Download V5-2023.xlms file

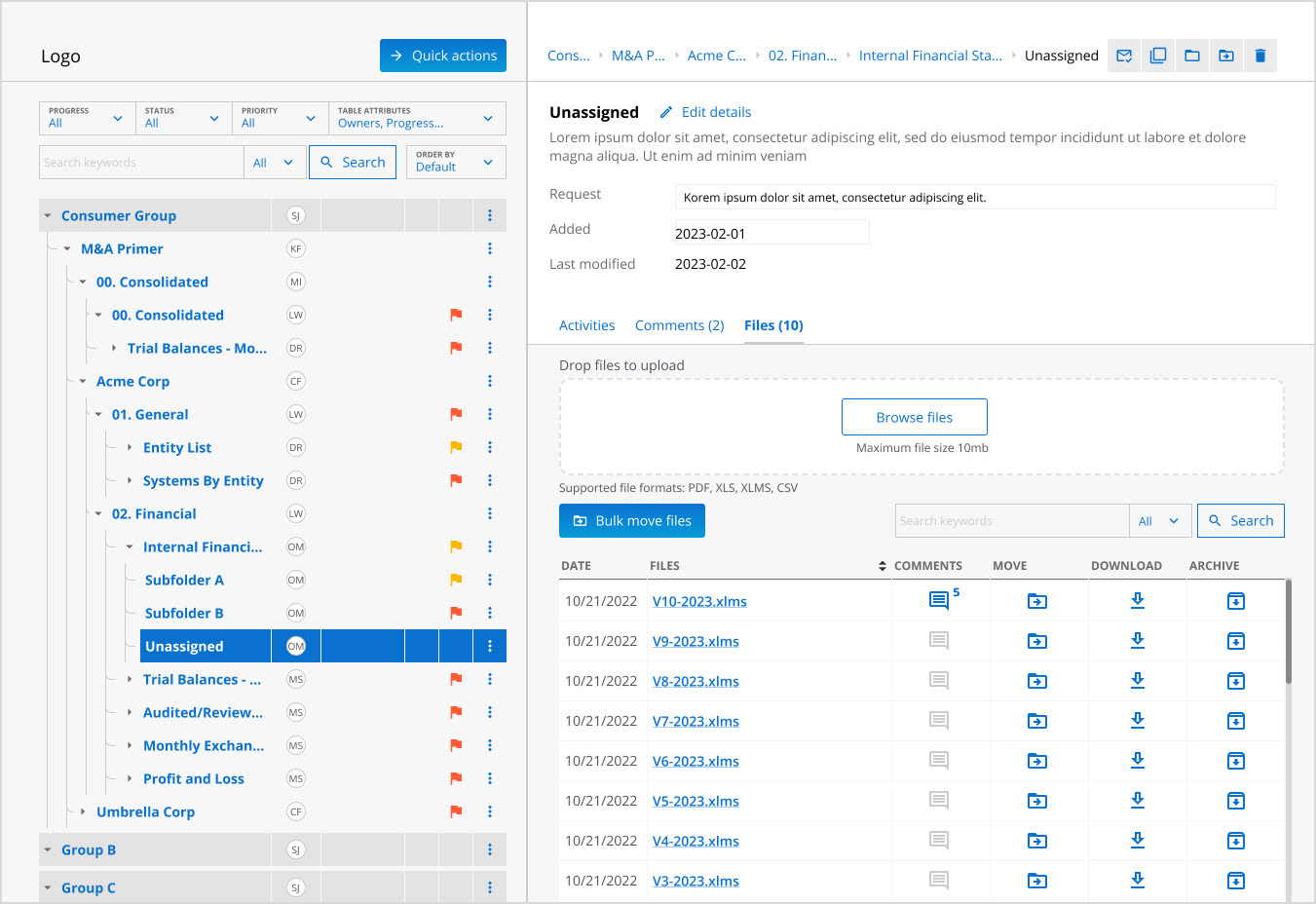(x=1137, y=801)
